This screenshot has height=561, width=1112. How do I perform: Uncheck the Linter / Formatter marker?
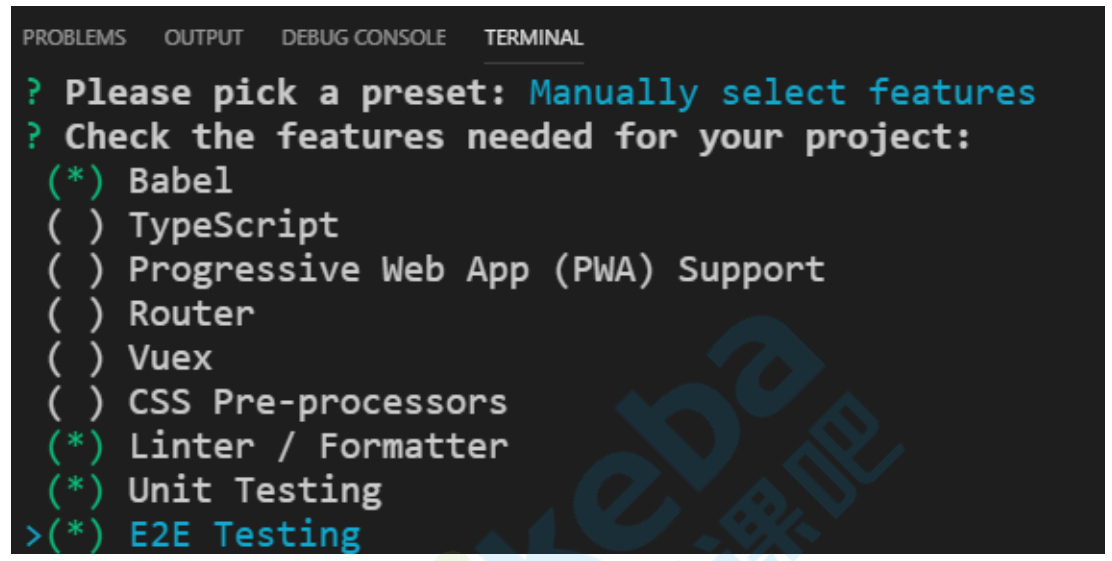point(75,447)
